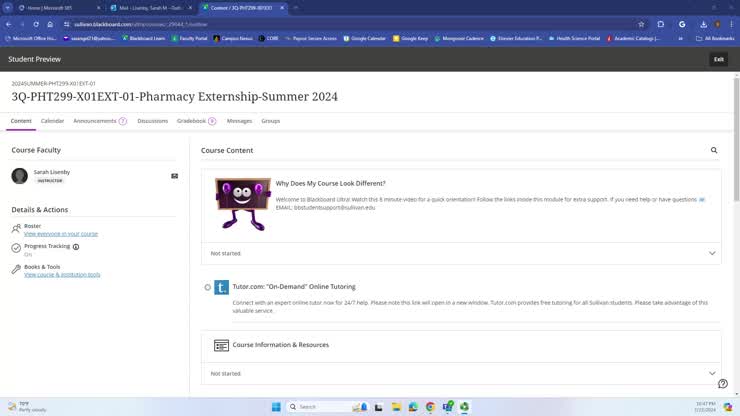Open the help question mark icon
Viewport: 740px width, 416px height.
(x=722, y=383)
